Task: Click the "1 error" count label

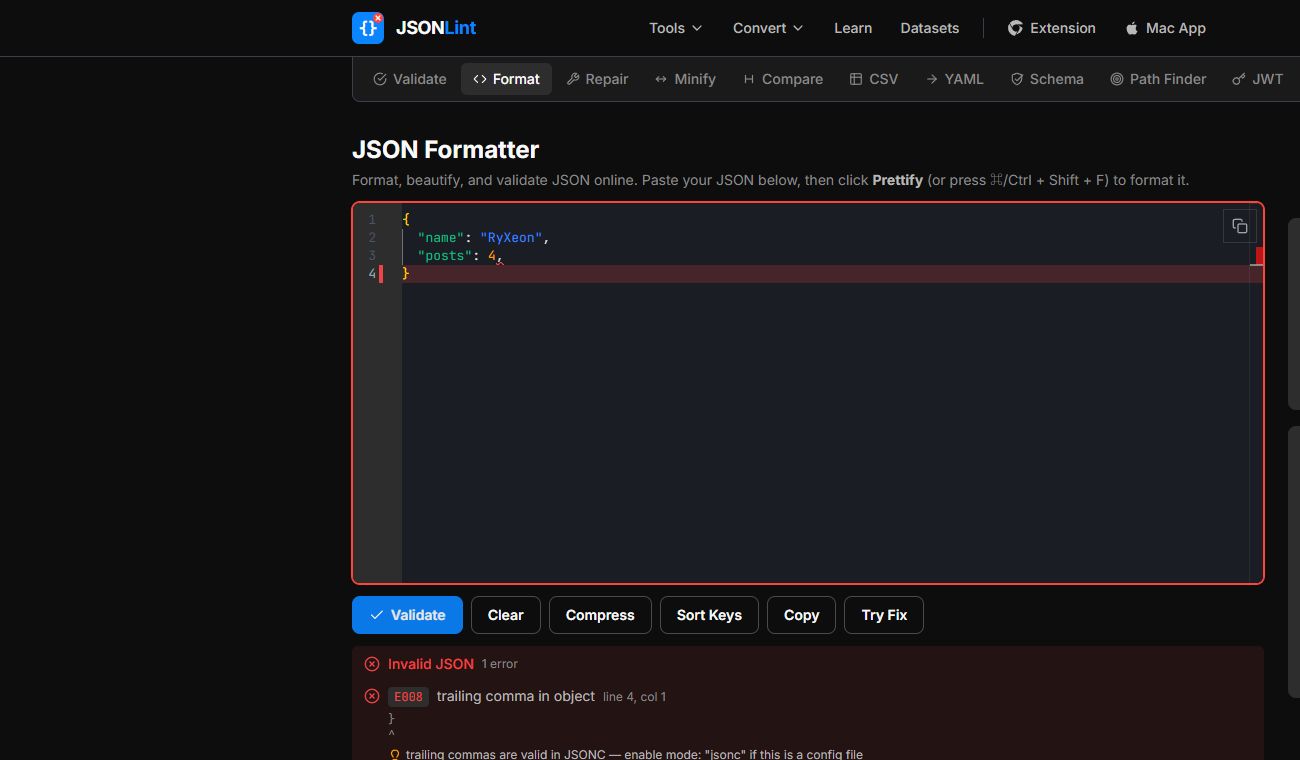Action: pos(500,664)
